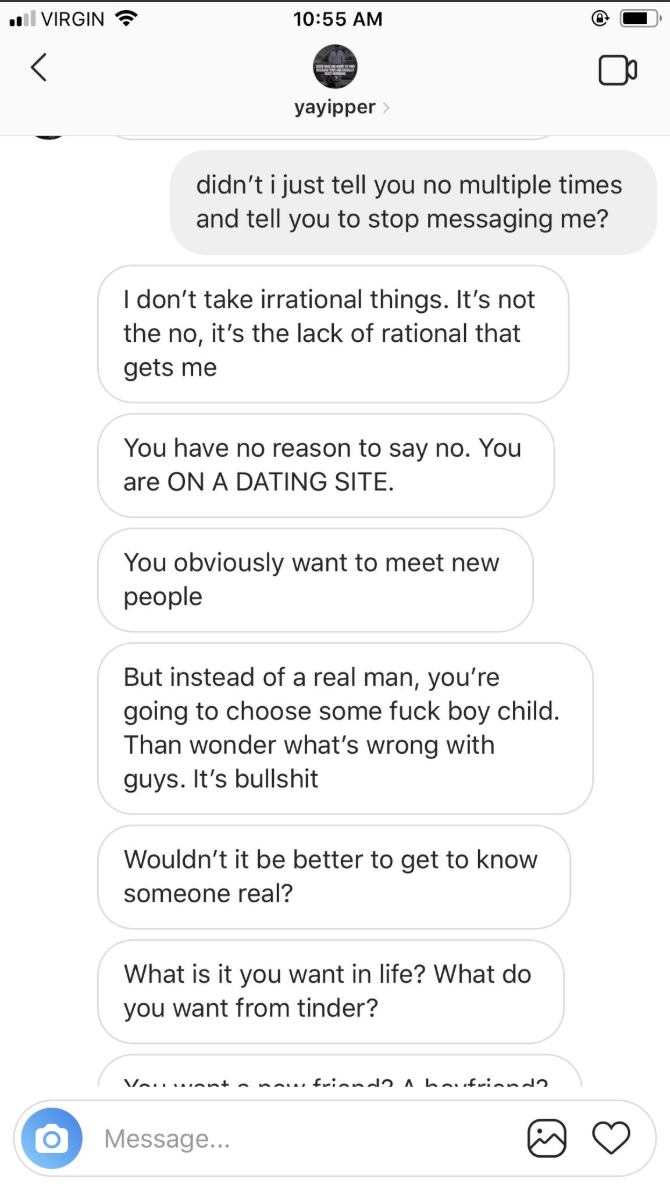Tap the battery indicator
This screenshot has height=1190, width=670.
click(x=639, y=18)
